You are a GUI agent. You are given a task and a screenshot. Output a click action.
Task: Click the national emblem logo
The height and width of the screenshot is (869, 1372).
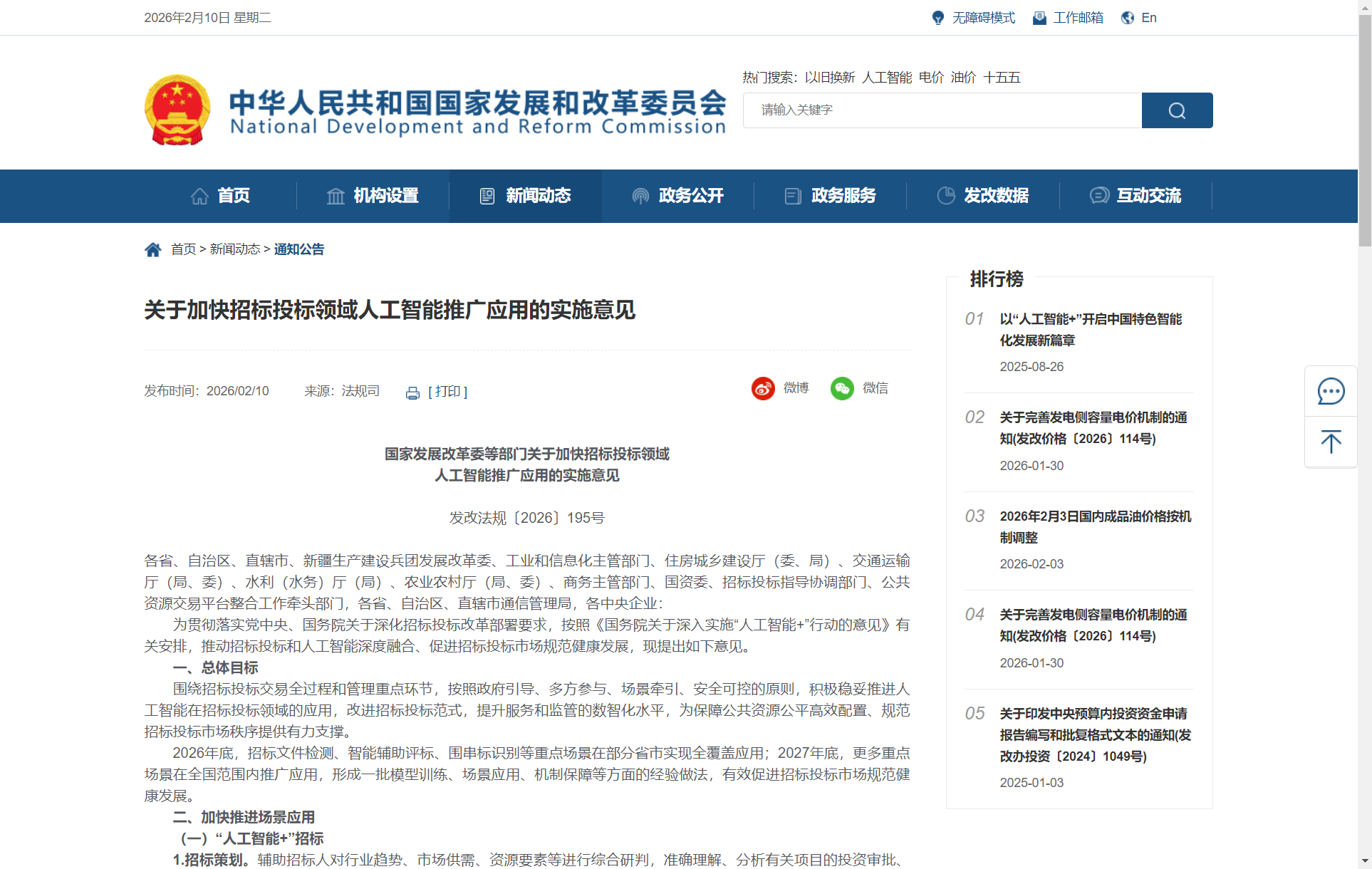click(177, 110)
